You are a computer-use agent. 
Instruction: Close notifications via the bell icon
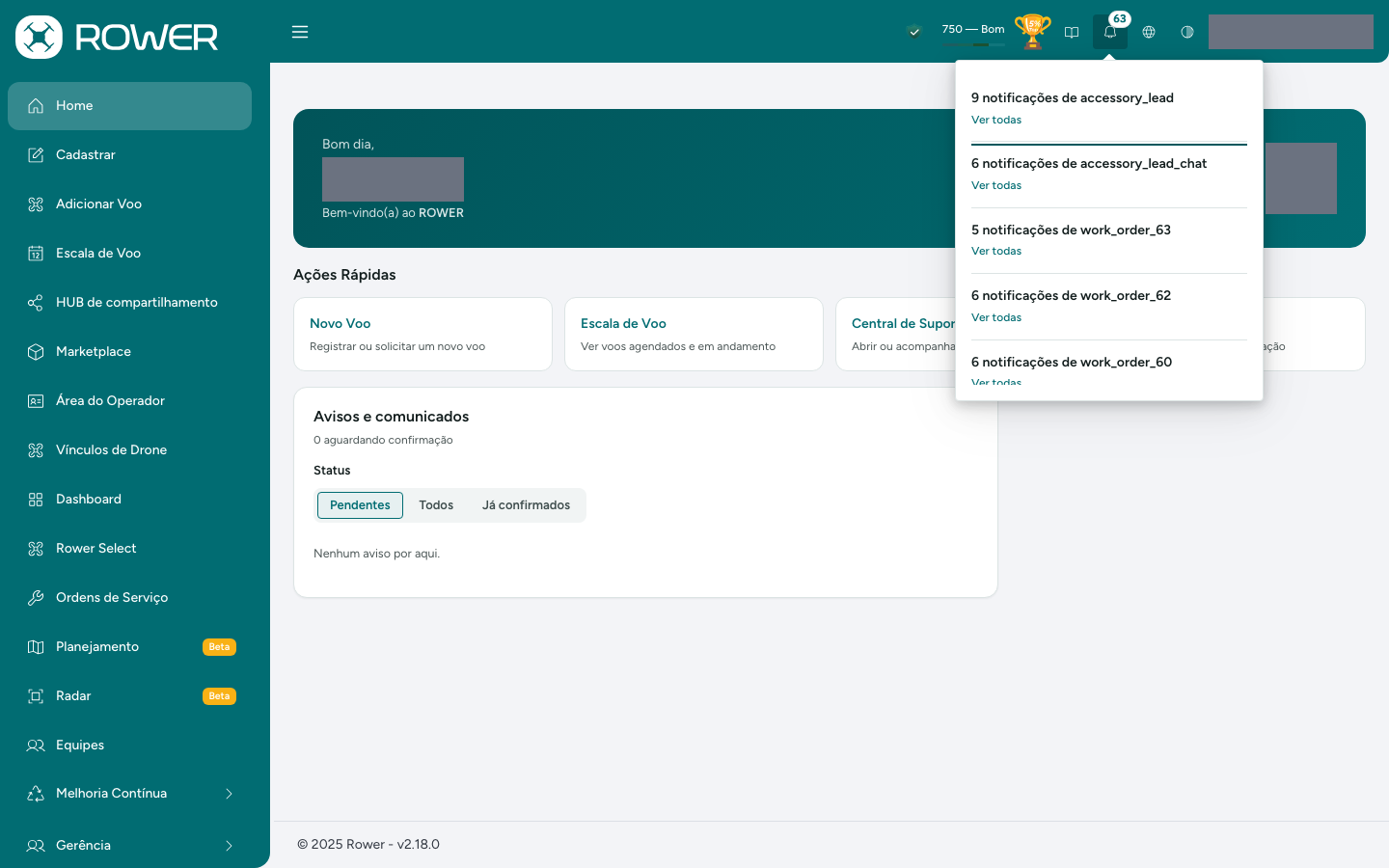click(x=1110, y=32)
